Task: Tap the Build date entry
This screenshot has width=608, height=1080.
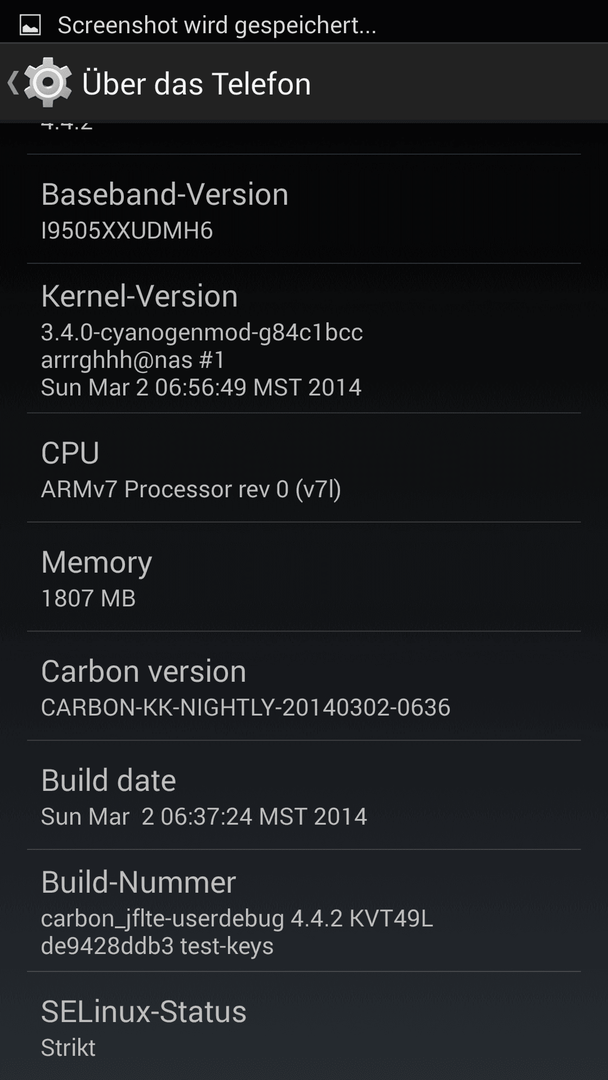Action: [x=304, y=795]
